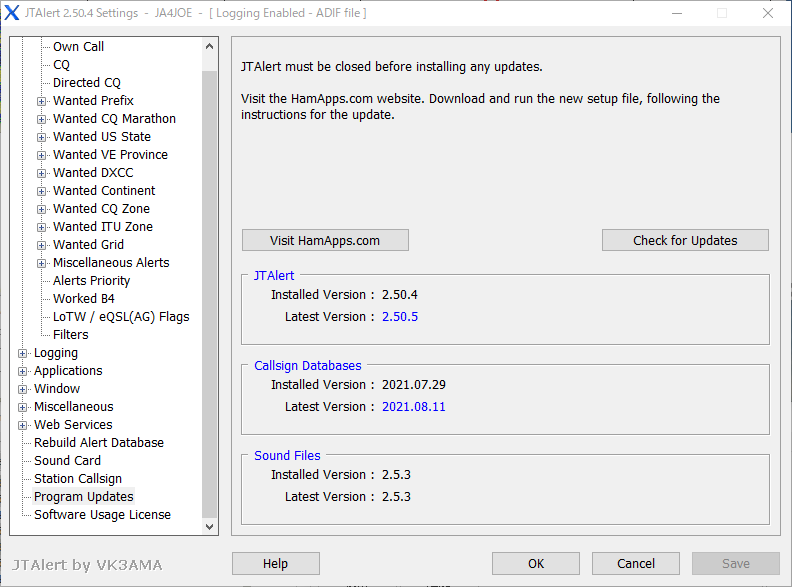Select Own Call in settings tree
The height and width of the screenshot is (587, 792).
(x=78, y=46)
